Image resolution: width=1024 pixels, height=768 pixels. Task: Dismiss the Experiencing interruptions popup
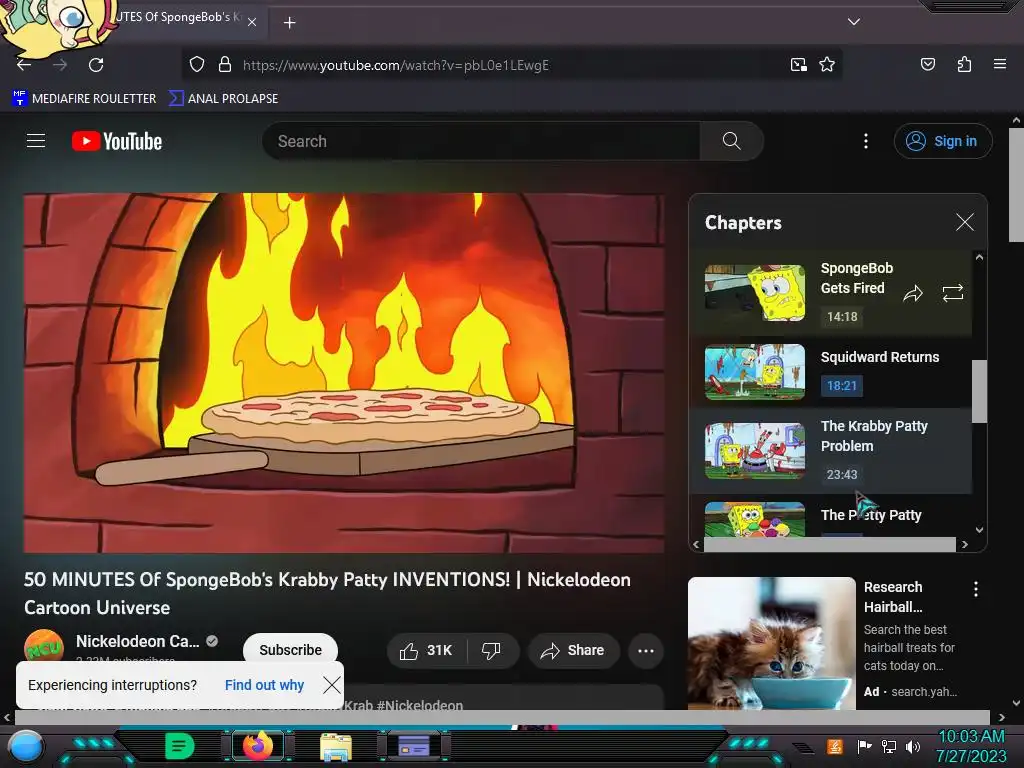332,685
